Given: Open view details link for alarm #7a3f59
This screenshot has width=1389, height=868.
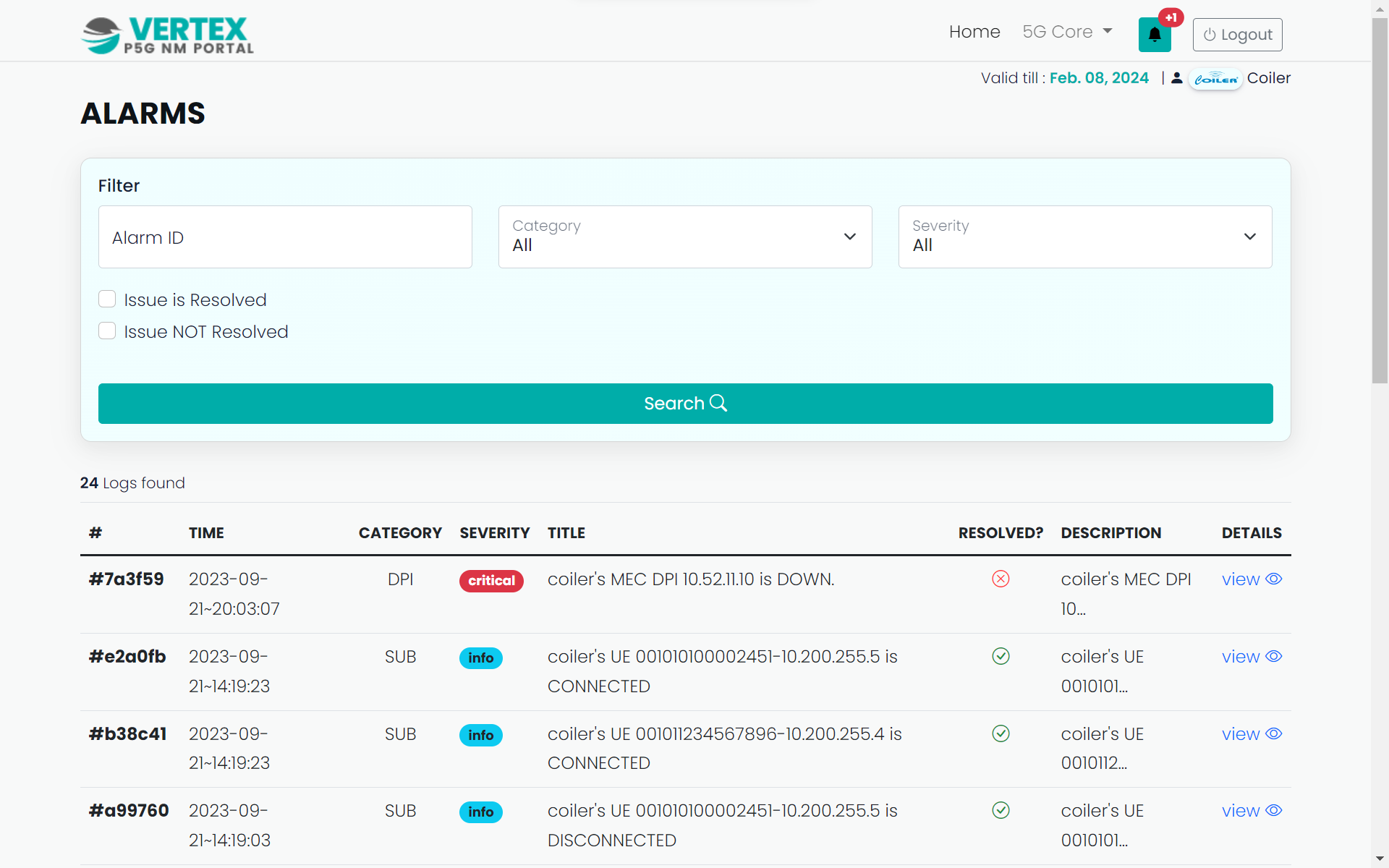Looking at the screenshot, I should (x=1251, y=579).
